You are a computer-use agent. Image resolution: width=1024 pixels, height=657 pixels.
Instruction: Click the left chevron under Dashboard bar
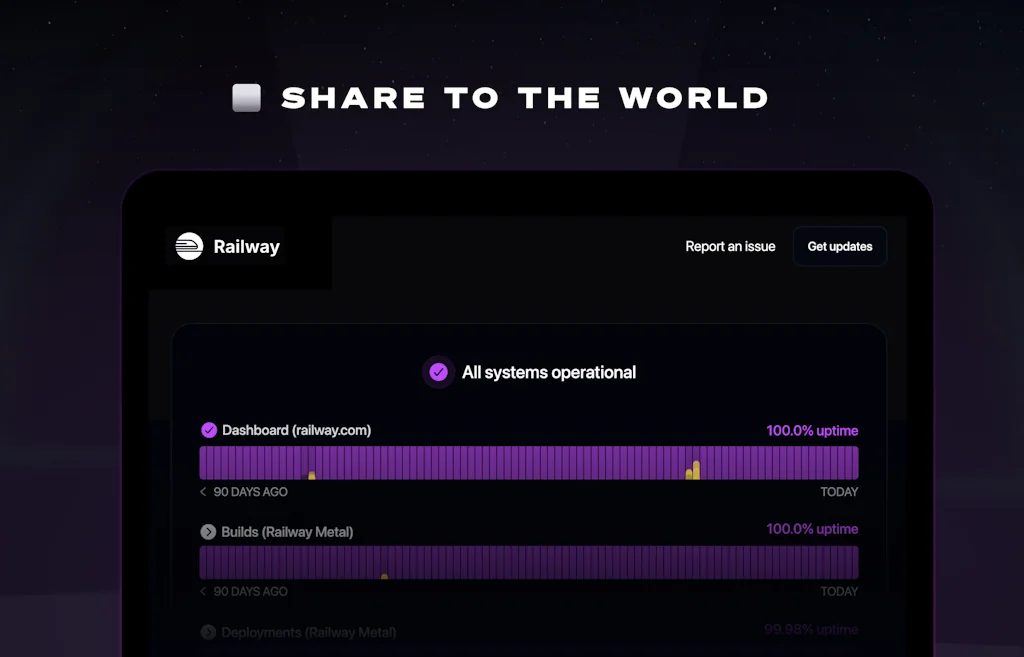point(204,492)
